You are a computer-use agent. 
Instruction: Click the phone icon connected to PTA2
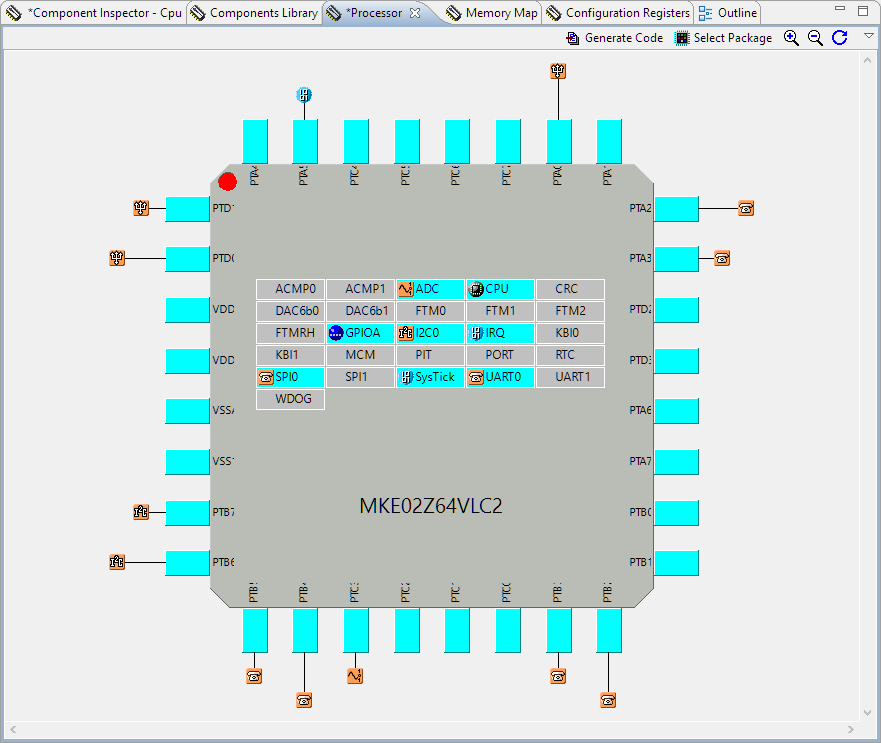(x=746, y=208)
